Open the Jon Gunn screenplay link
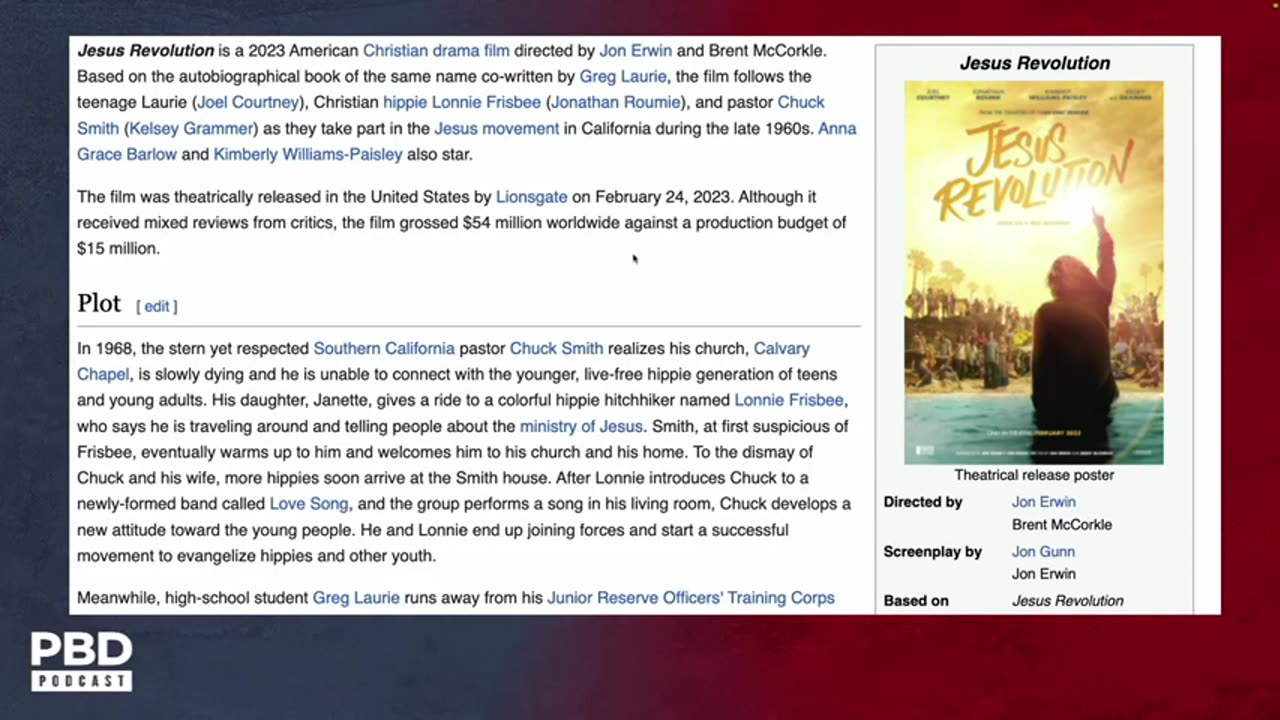The width and height of the screenshot is (1280, 720). (x=1043, y=552)
